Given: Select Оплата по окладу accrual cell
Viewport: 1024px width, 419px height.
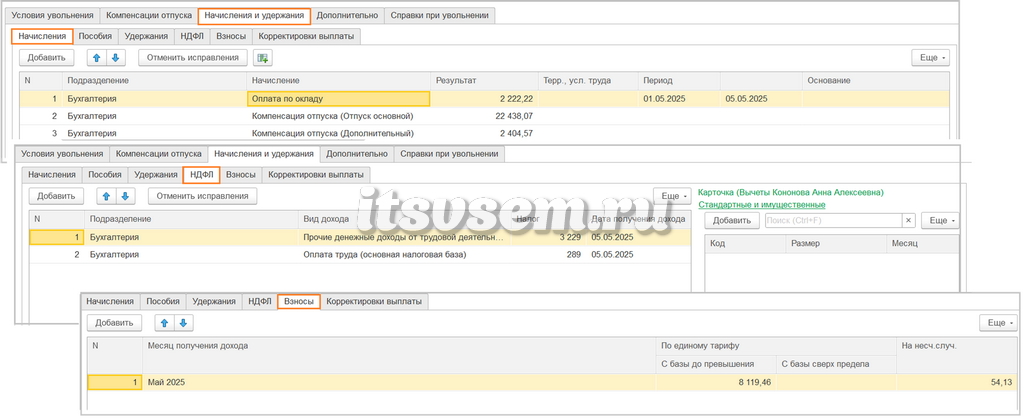Looking at the screenshot, I should point(338,99).
